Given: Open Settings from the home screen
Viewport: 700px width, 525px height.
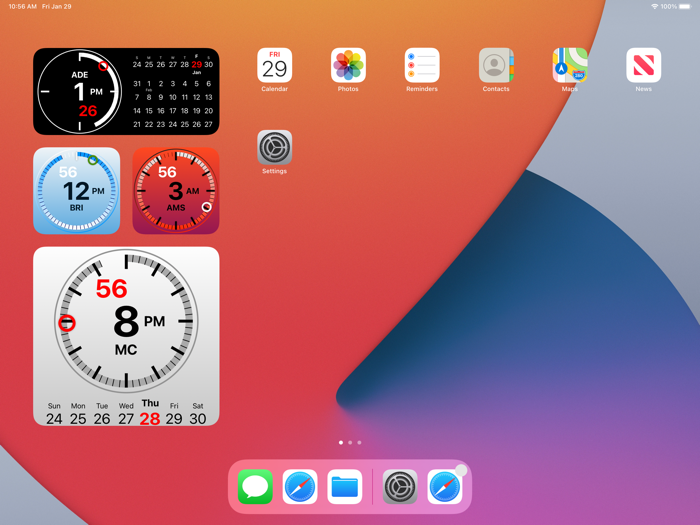Looking at the screenshot, I should pyautogui.click(x=275, y=147).
